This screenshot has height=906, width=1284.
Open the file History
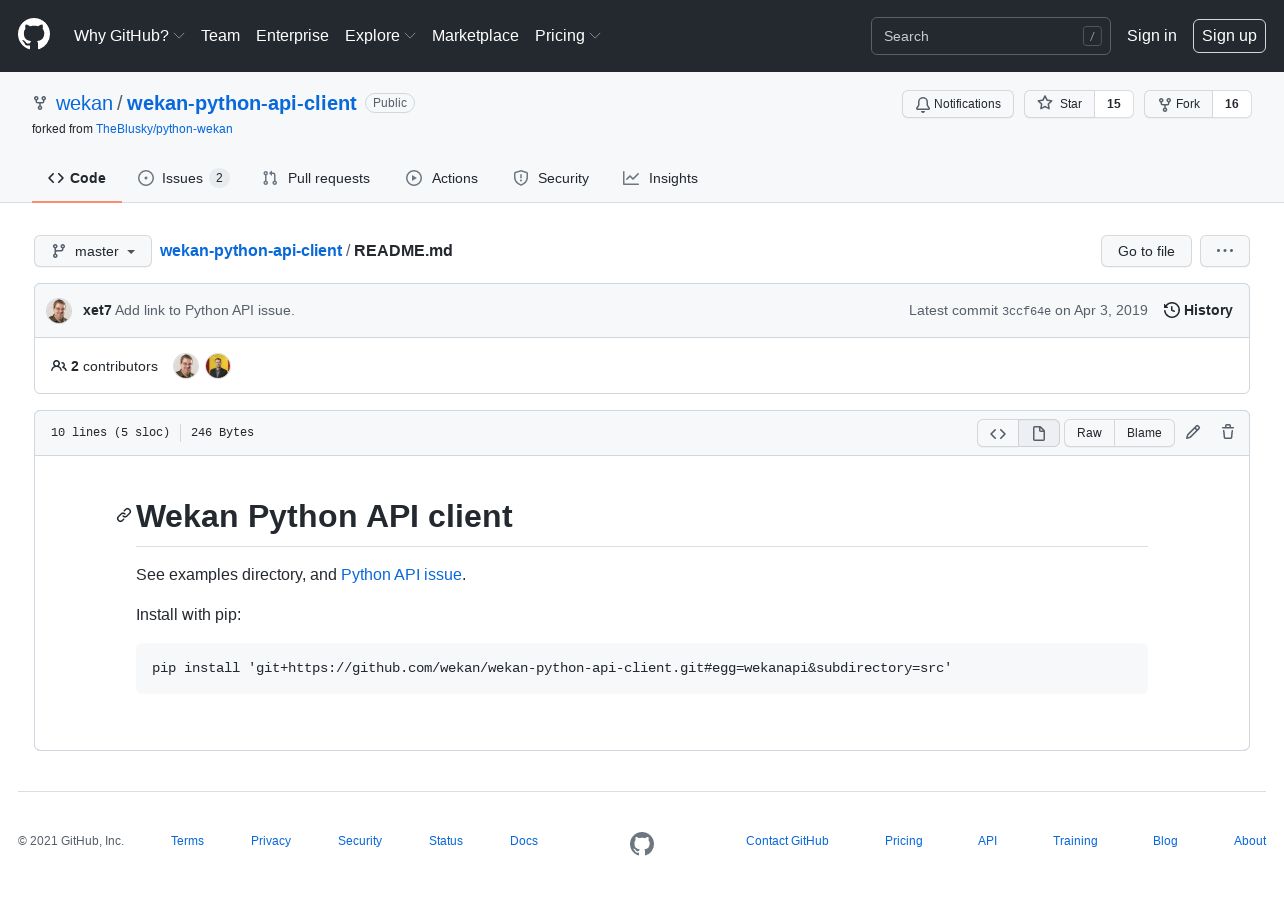[x=1198, y=310]
